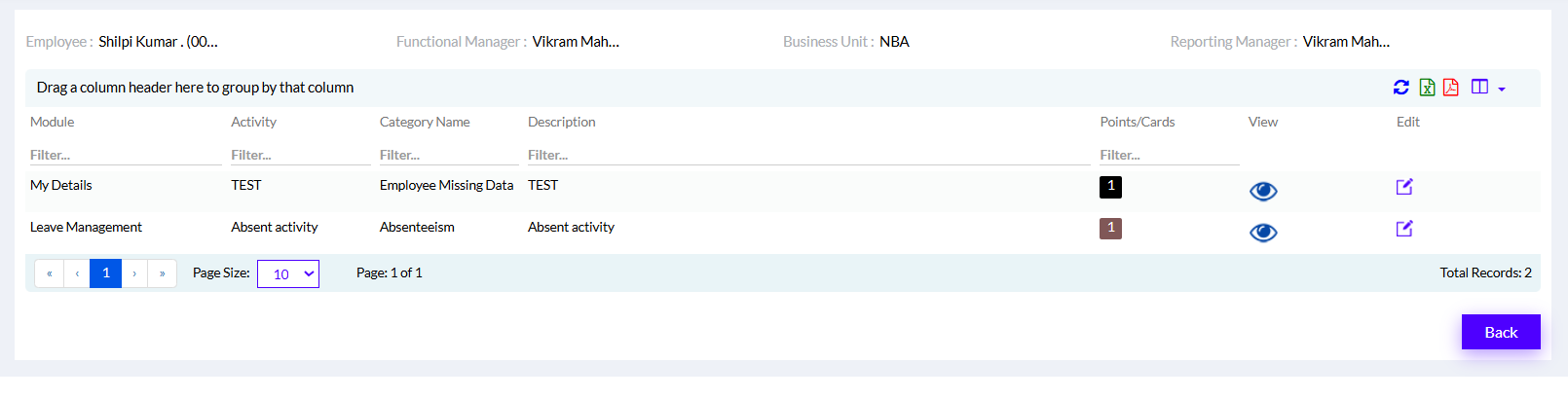The height and width of the screenshot is (399, 1568).
Task: Go to the first page
Action: pyautogui.click(x=50, y=273)
